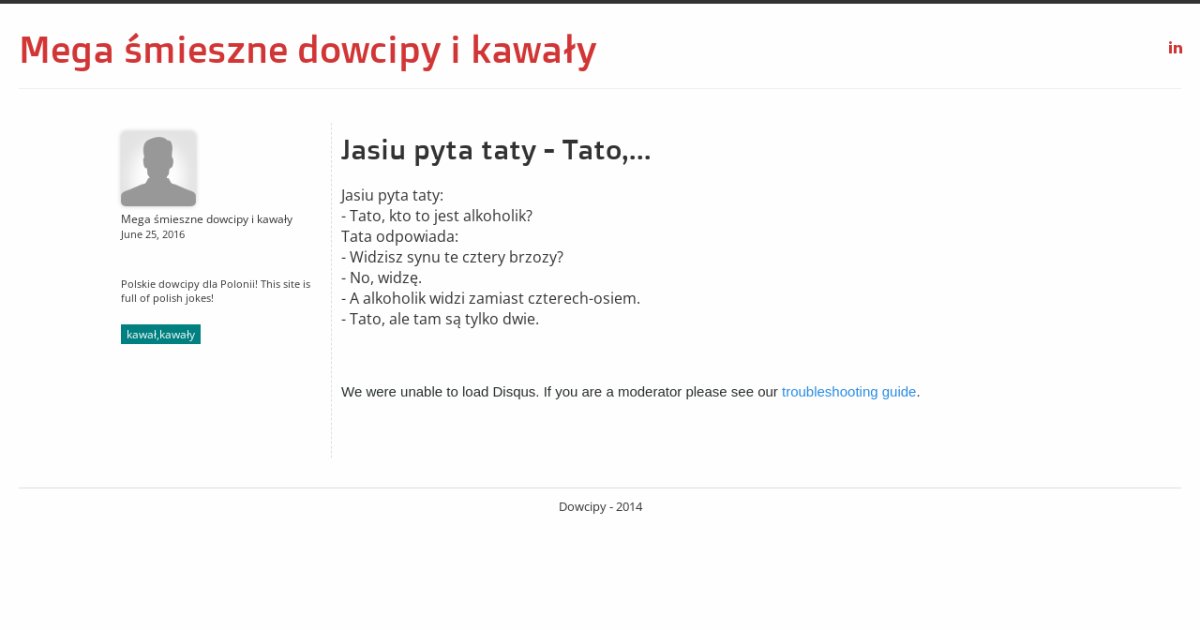Click the 'We were unable to load Disqus' message

pyautogui.click(x=439, y=392)
